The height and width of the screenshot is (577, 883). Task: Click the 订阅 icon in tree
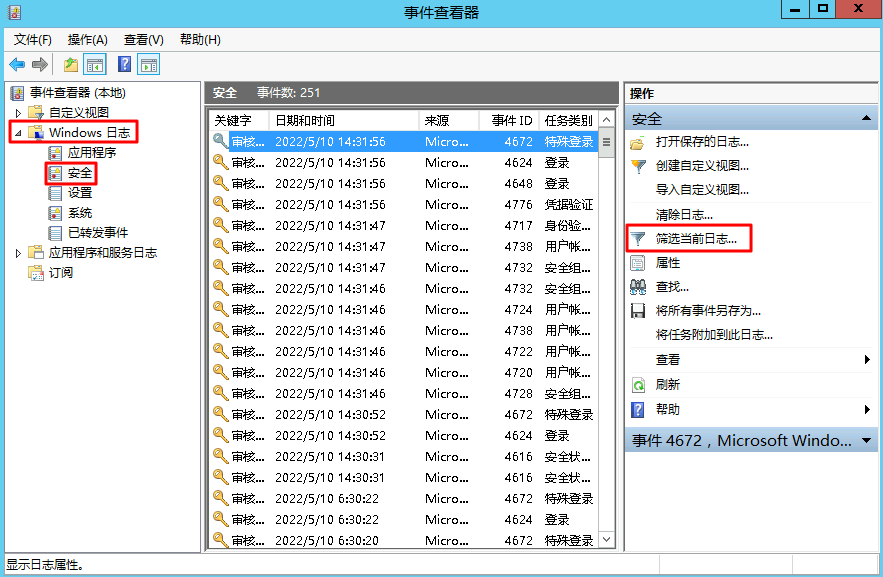tap(36, 273)
